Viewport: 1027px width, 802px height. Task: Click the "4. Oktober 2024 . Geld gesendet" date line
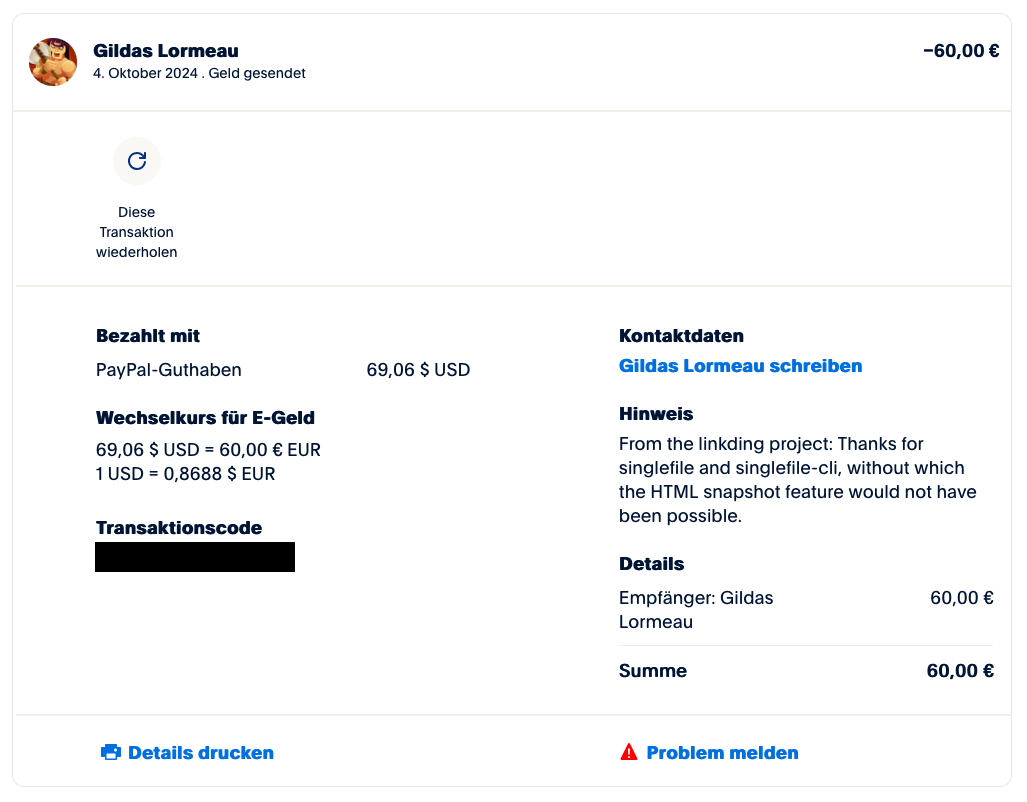(x=199, y=73)
